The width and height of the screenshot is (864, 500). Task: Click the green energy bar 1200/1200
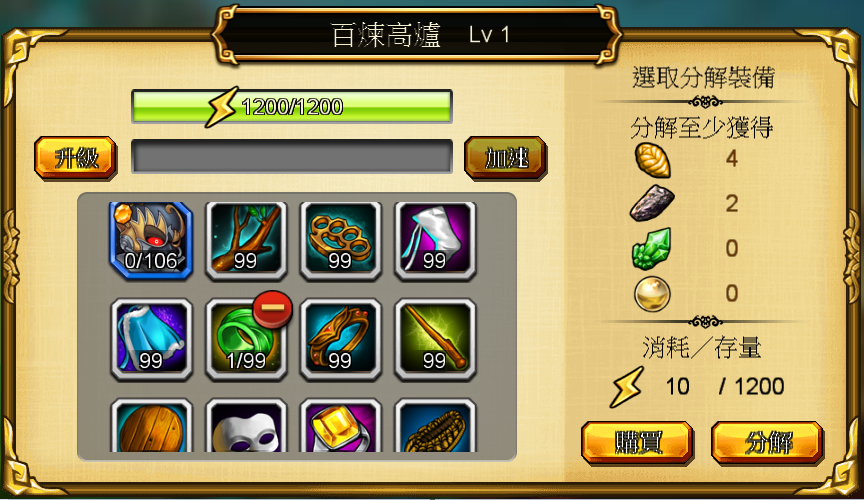292,106
